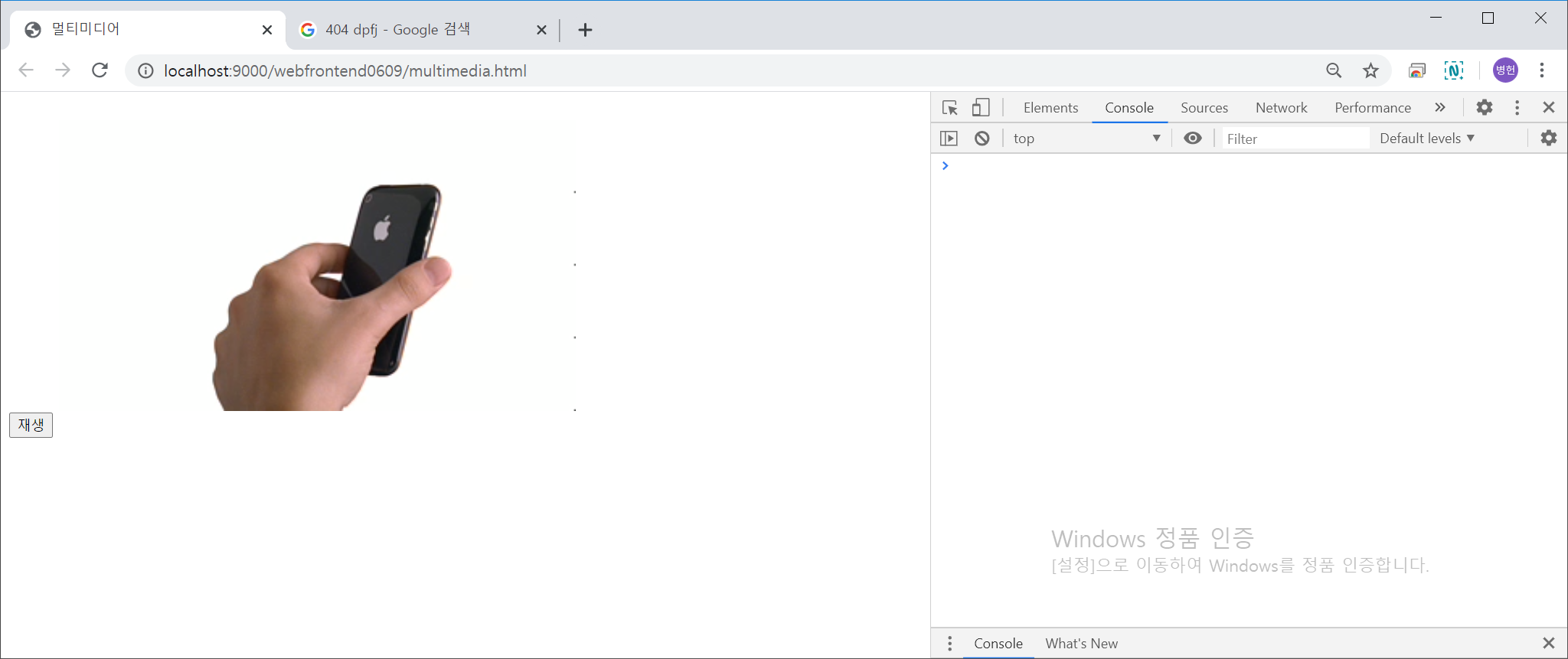The image size is (1568, 659).
Task: Click the console prompt input line
Action: (1256, 166)
